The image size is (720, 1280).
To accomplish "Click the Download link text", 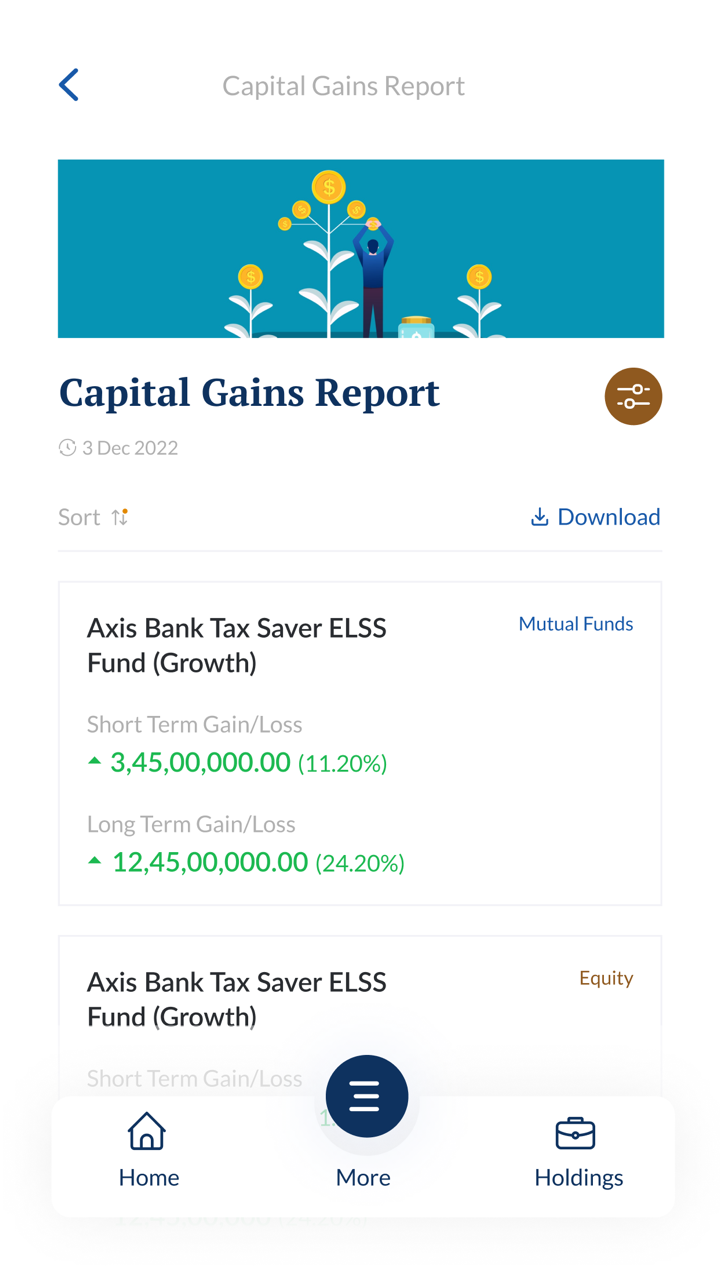I will [608, 517].
